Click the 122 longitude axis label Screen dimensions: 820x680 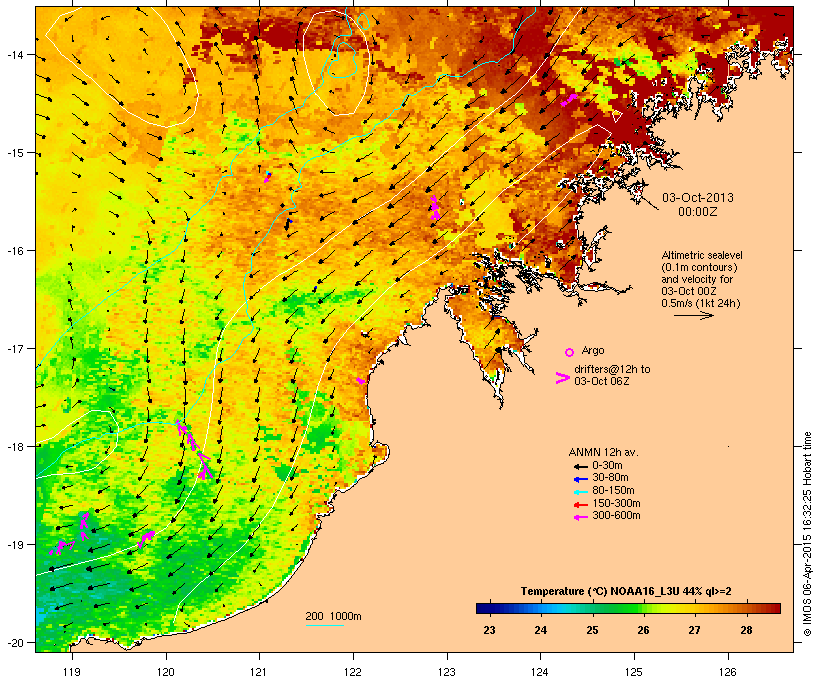coord(353,672)
